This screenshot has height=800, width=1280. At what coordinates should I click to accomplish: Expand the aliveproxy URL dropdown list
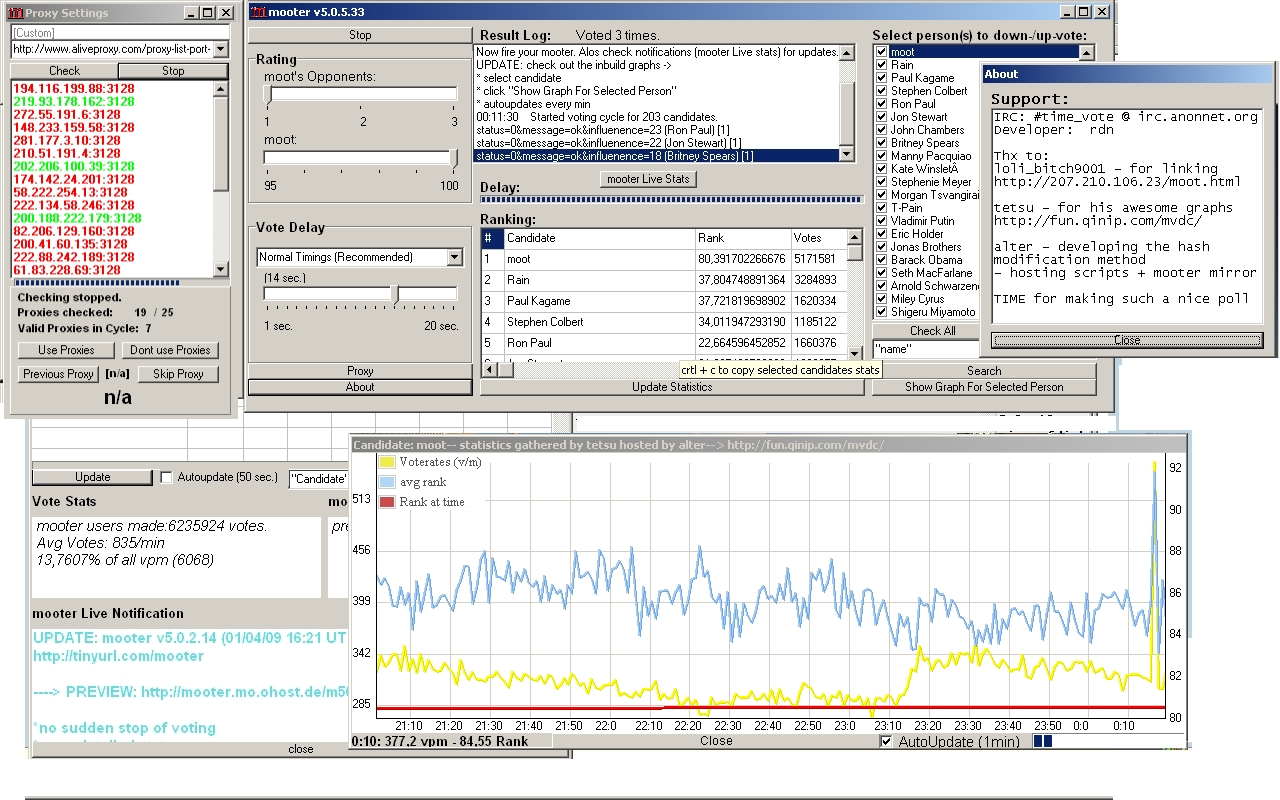pyautogui.click(x=221, y=49)
